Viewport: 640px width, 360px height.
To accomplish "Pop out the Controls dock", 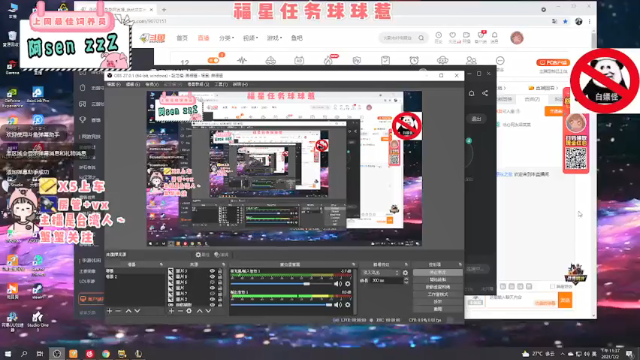I will click(x=460, y=264).
